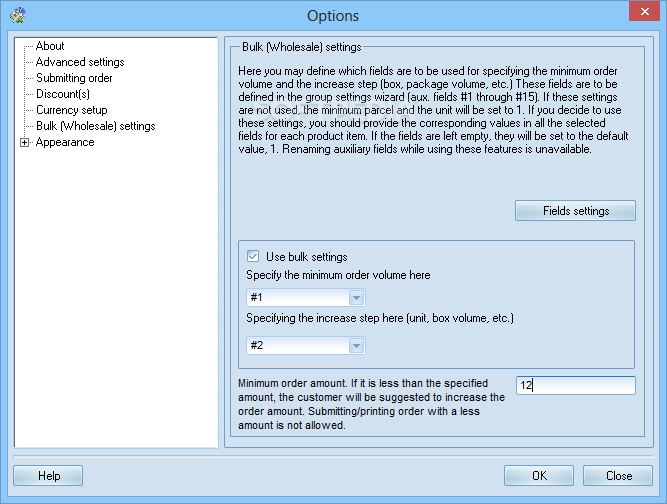667x504 pixels.
Task: Open the Discount(s) options page
Action: pyautogui.click(x=63, y=94)
